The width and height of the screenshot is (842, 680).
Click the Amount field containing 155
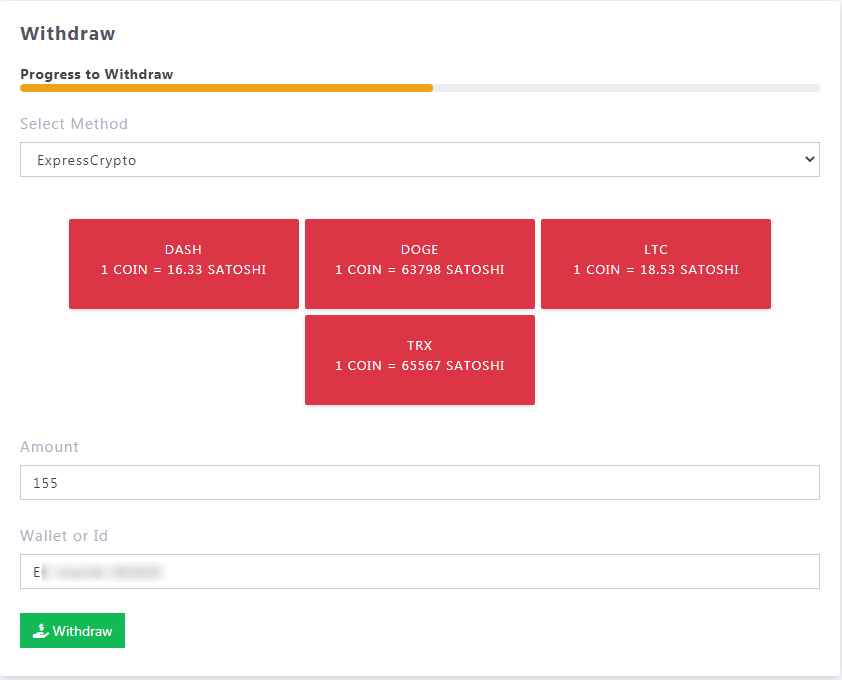coord(419,482)
